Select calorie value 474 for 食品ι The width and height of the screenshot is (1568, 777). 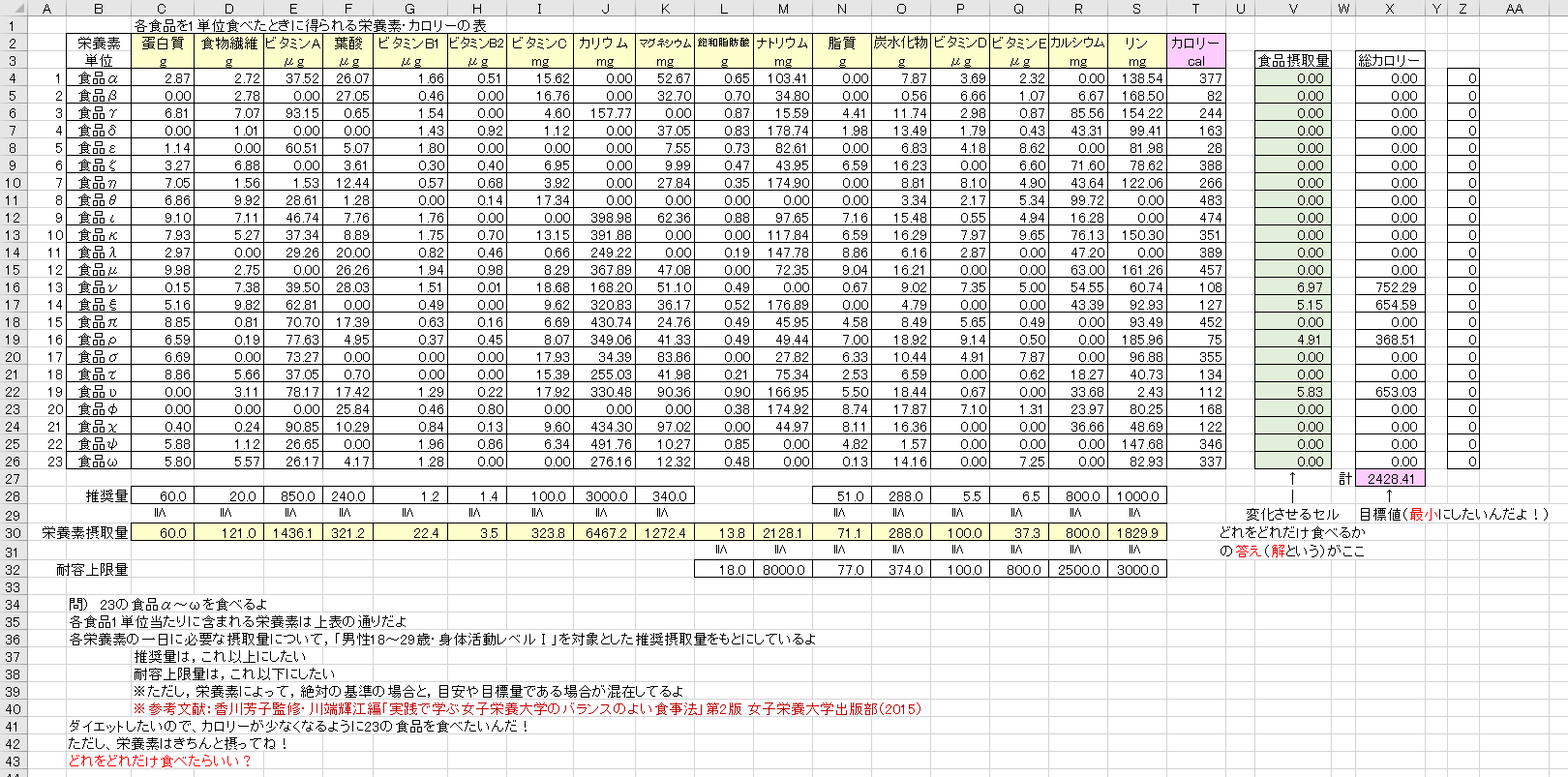click(x=1196, y=218)
